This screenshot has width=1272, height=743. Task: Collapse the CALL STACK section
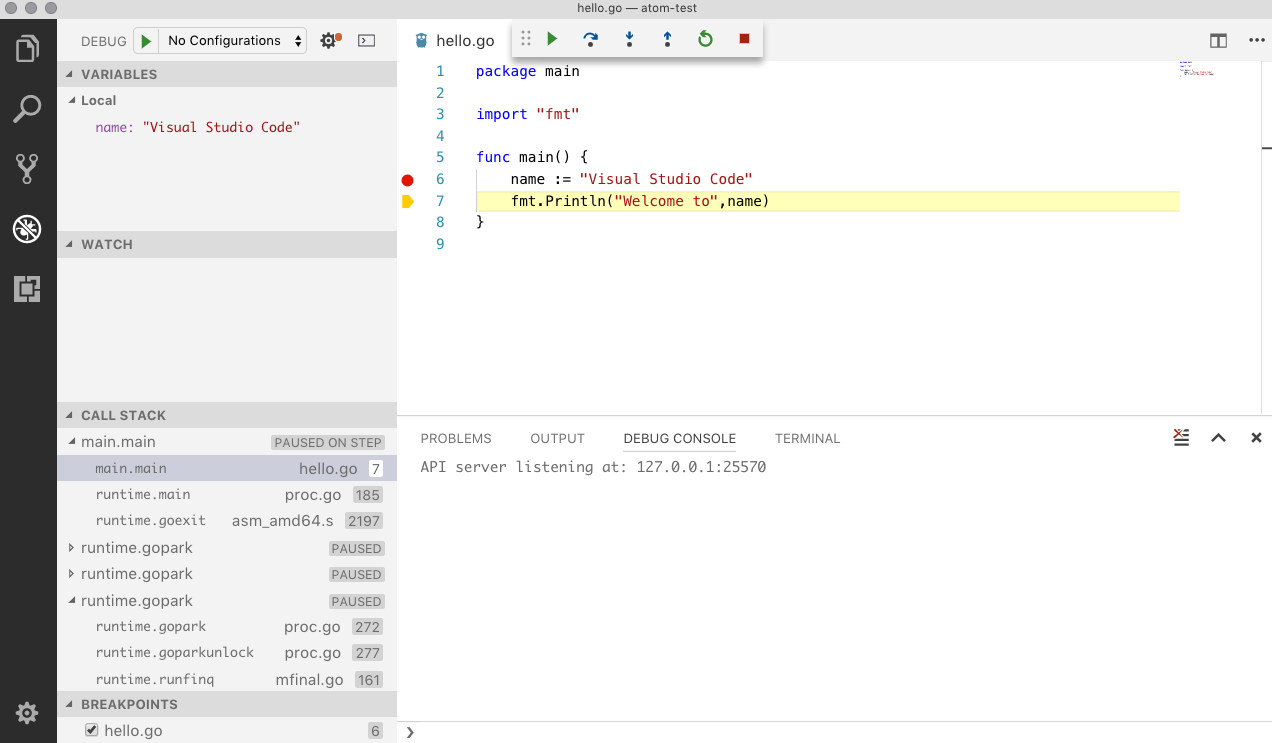click(x=227, y=415)
